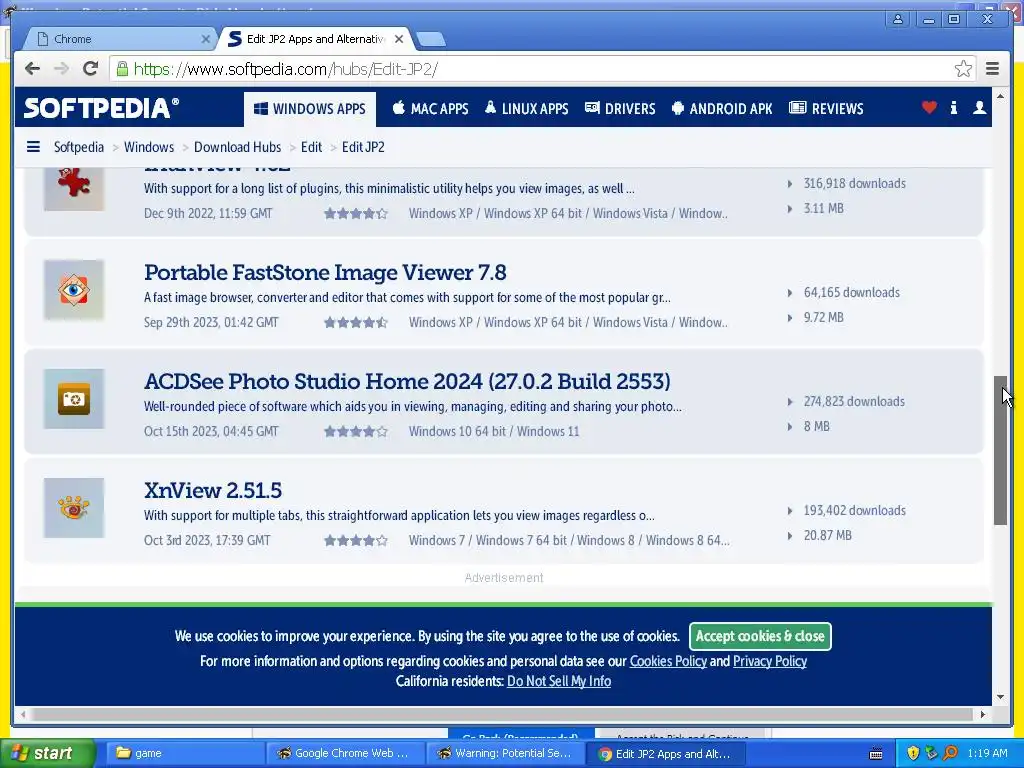Open the user account icon

point(979,108)
